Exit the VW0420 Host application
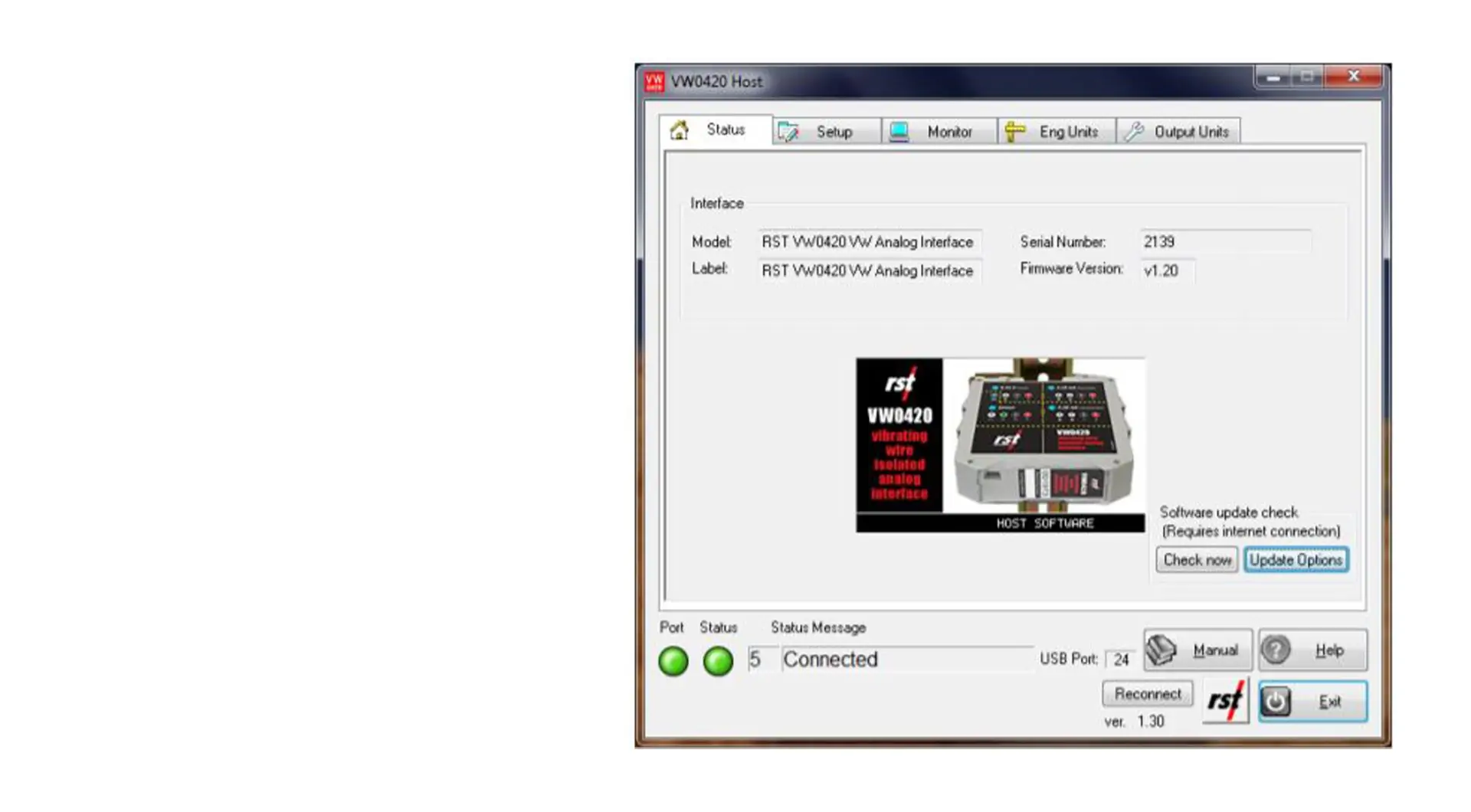The image size is (1471, 812). click(1312, 702)
